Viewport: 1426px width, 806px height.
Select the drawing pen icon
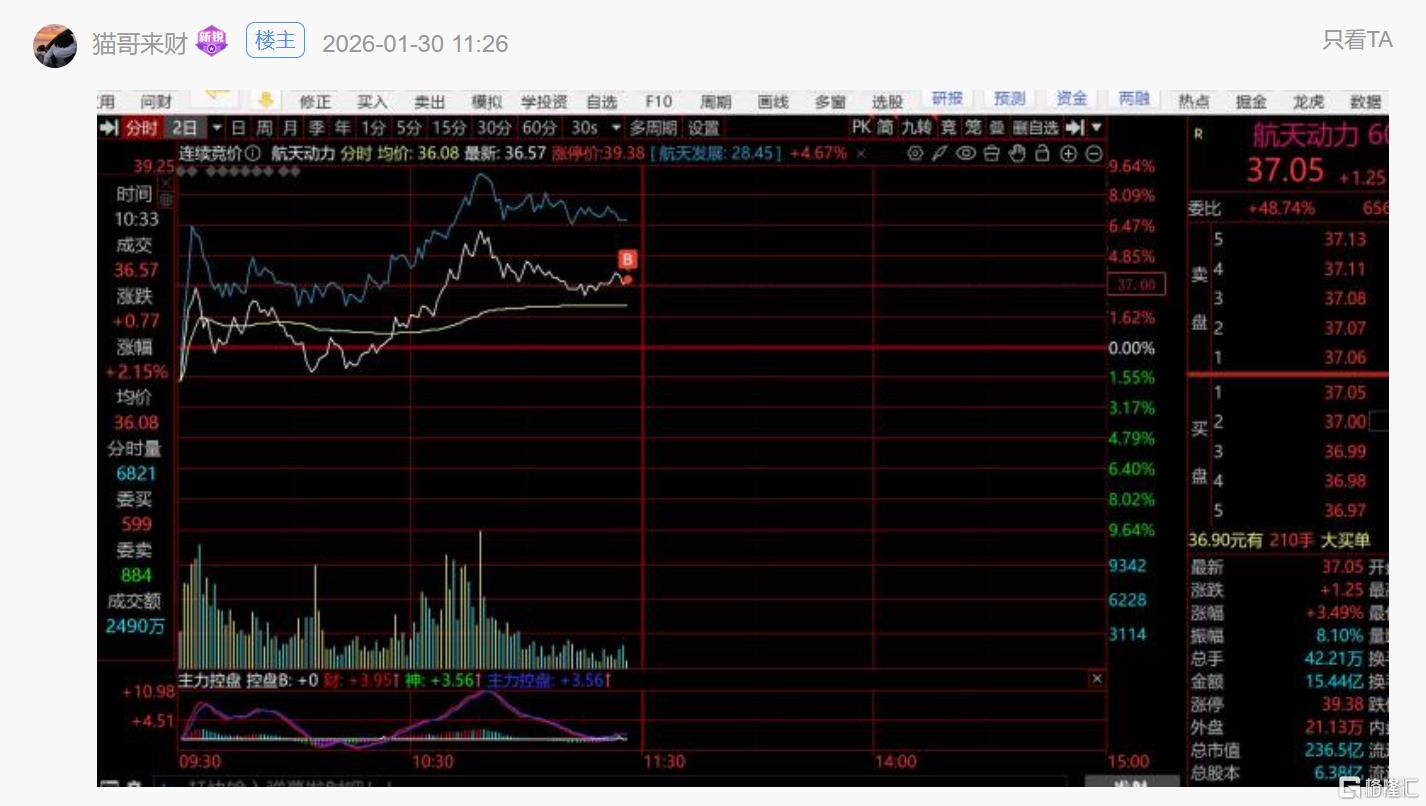pos(940,153)
